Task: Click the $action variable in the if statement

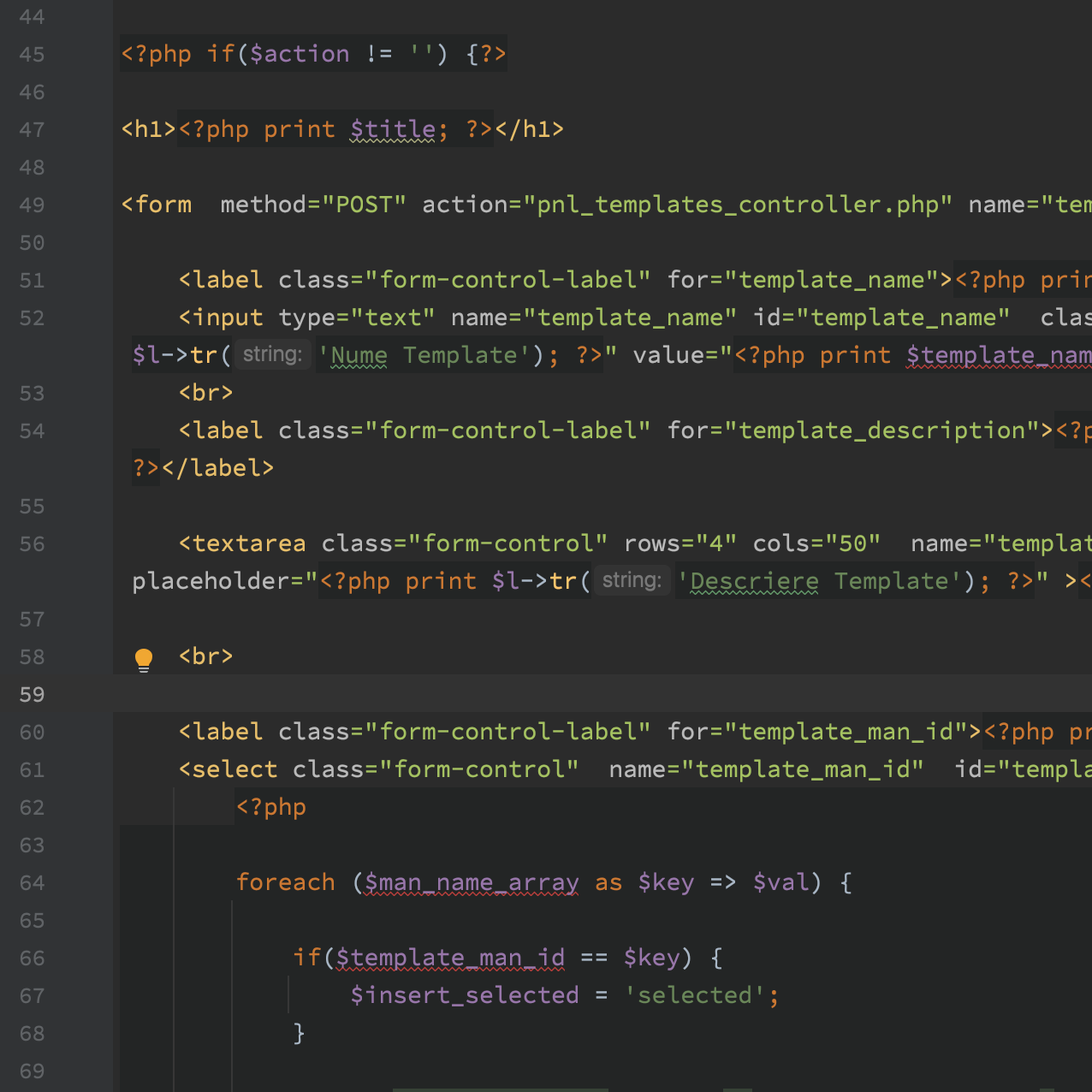Action: click(x=300, y=54)
